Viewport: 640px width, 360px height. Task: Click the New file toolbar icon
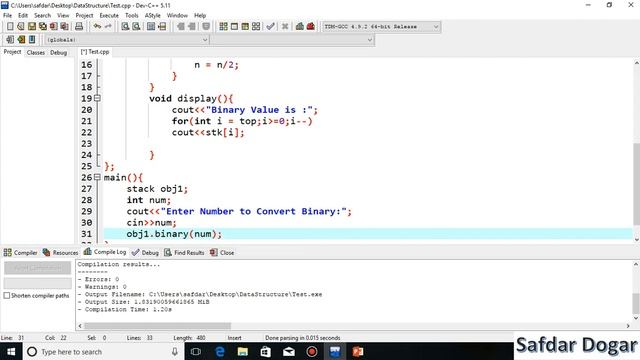[10, 27]
